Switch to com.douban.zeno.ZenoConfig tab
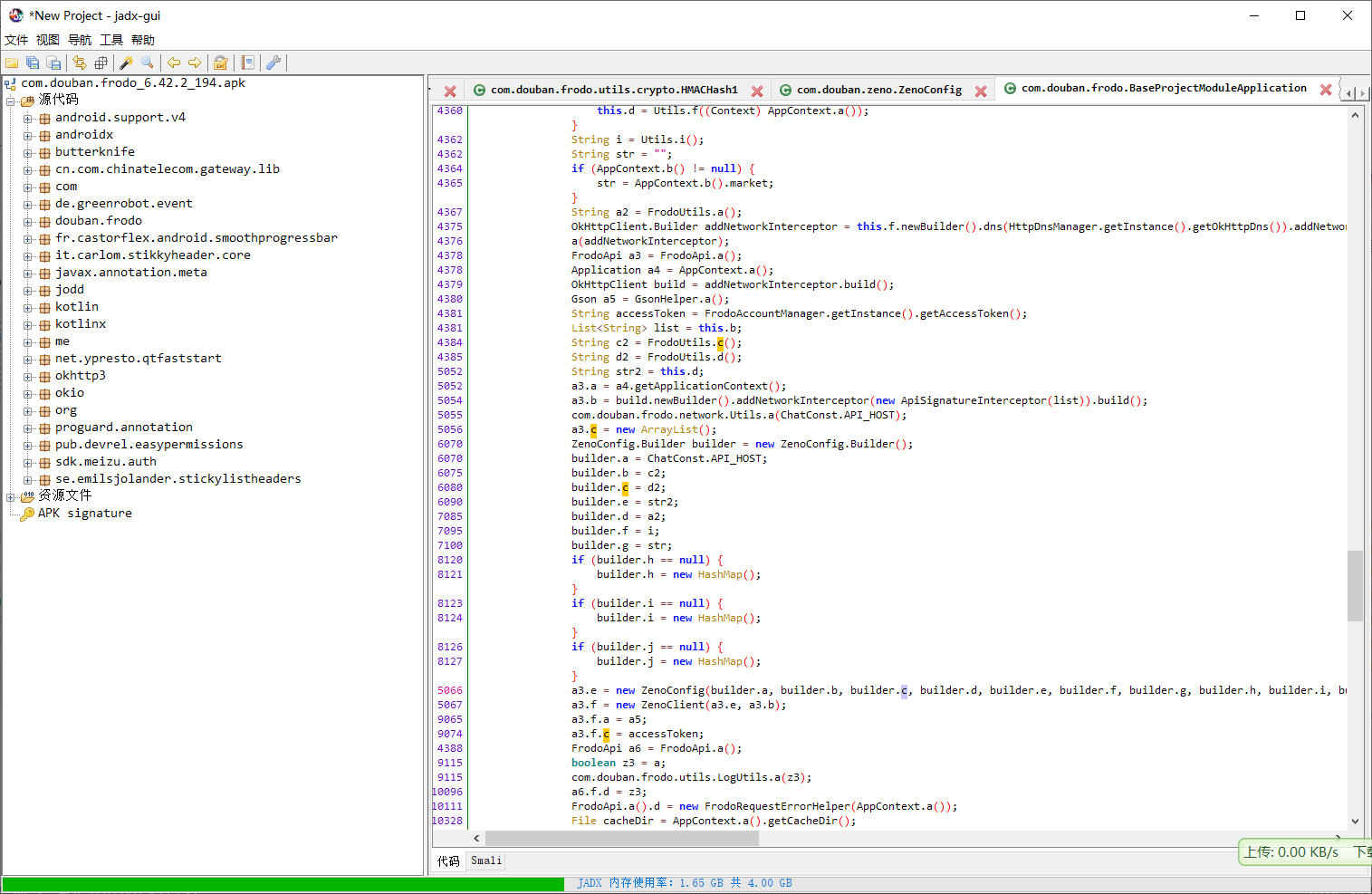This screenshot has height=894, width=1372. point(879,90)
